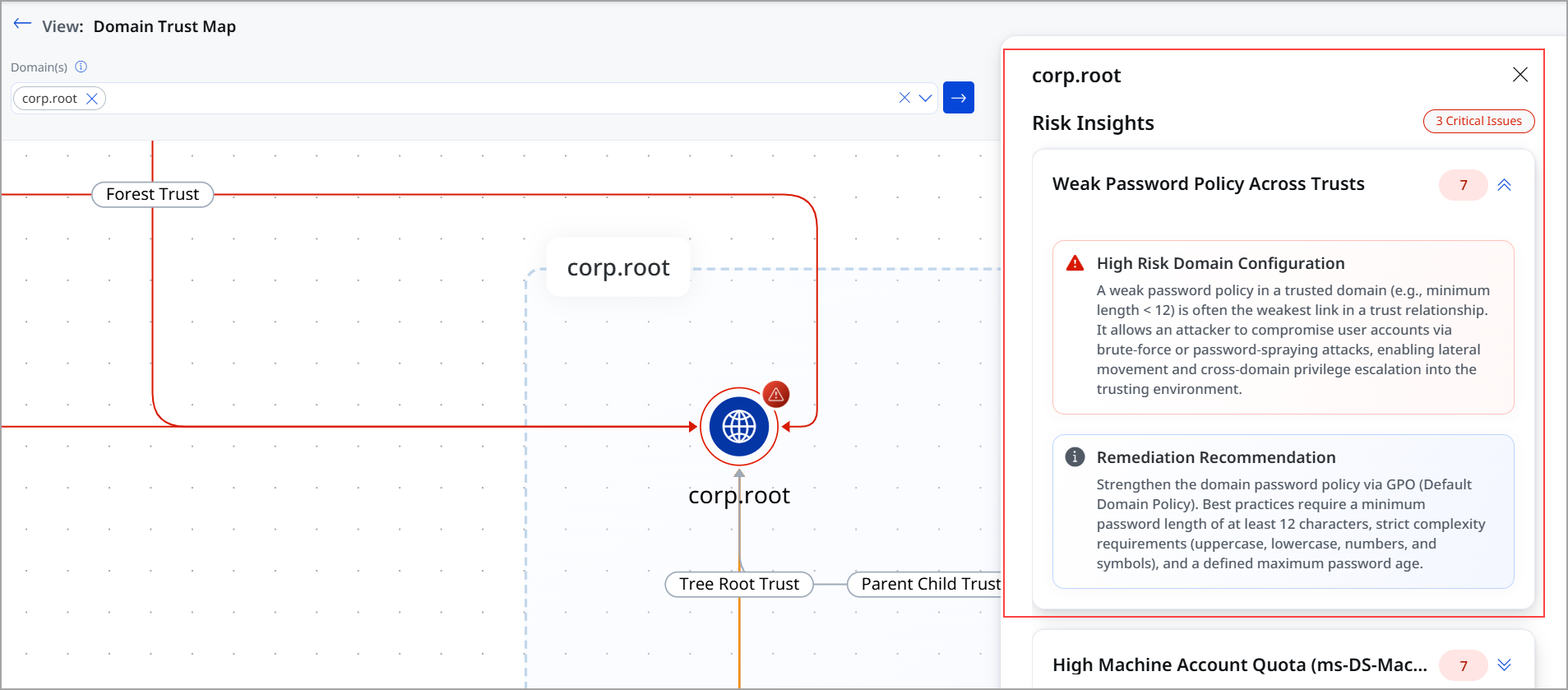Click the High Machine Account Quota heading
This screenshot has width=1568, height=690.
click(x=1239, y=665)
